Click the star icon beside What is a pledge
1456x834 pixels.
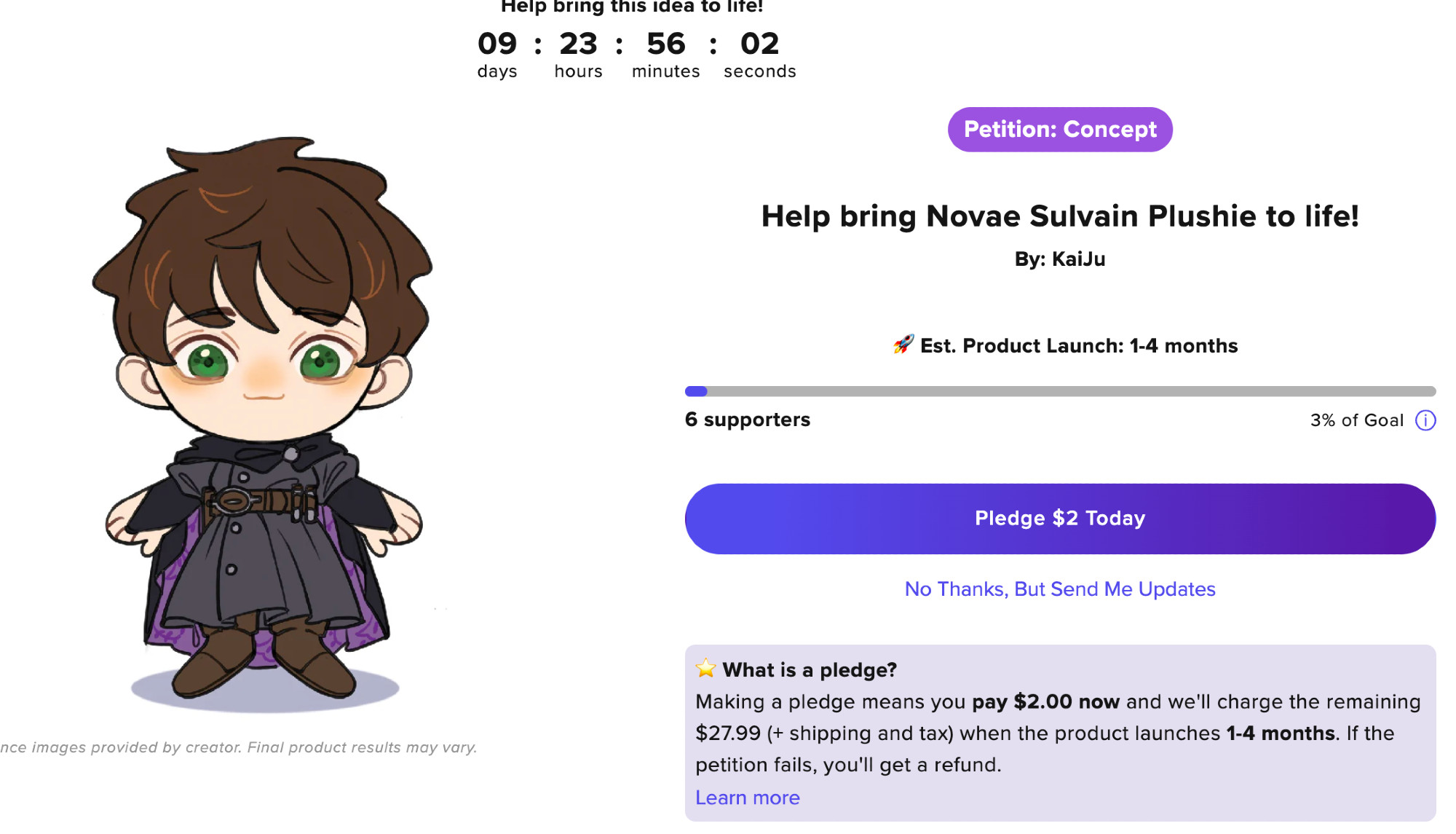(705, 668)
